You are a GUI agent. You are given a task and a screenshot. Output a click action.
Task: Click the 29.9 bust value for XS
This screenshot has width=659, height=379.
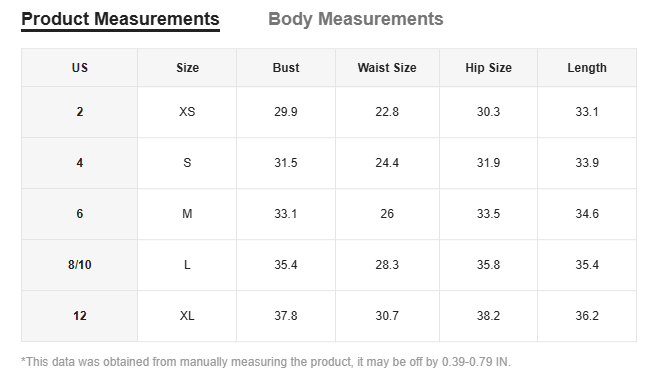tap(286, 112)
